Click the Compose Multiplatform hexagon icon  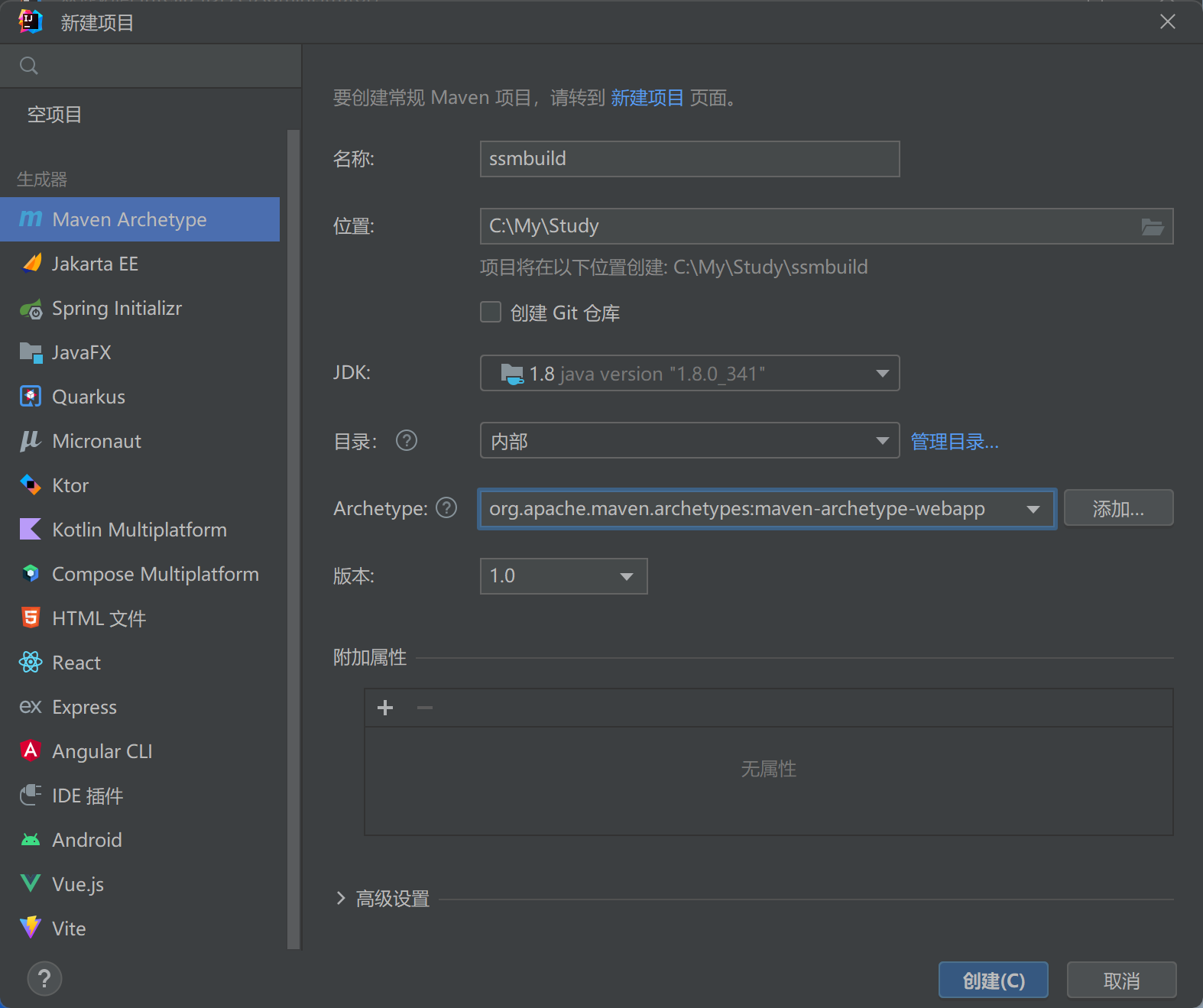tap(31, 573)
